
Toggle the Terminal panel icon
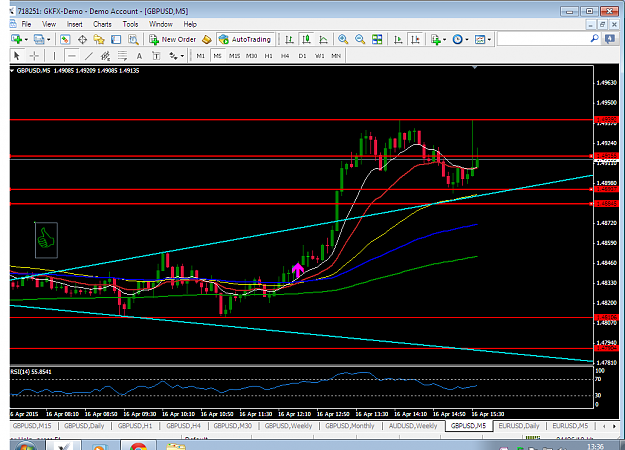[116, 39]
